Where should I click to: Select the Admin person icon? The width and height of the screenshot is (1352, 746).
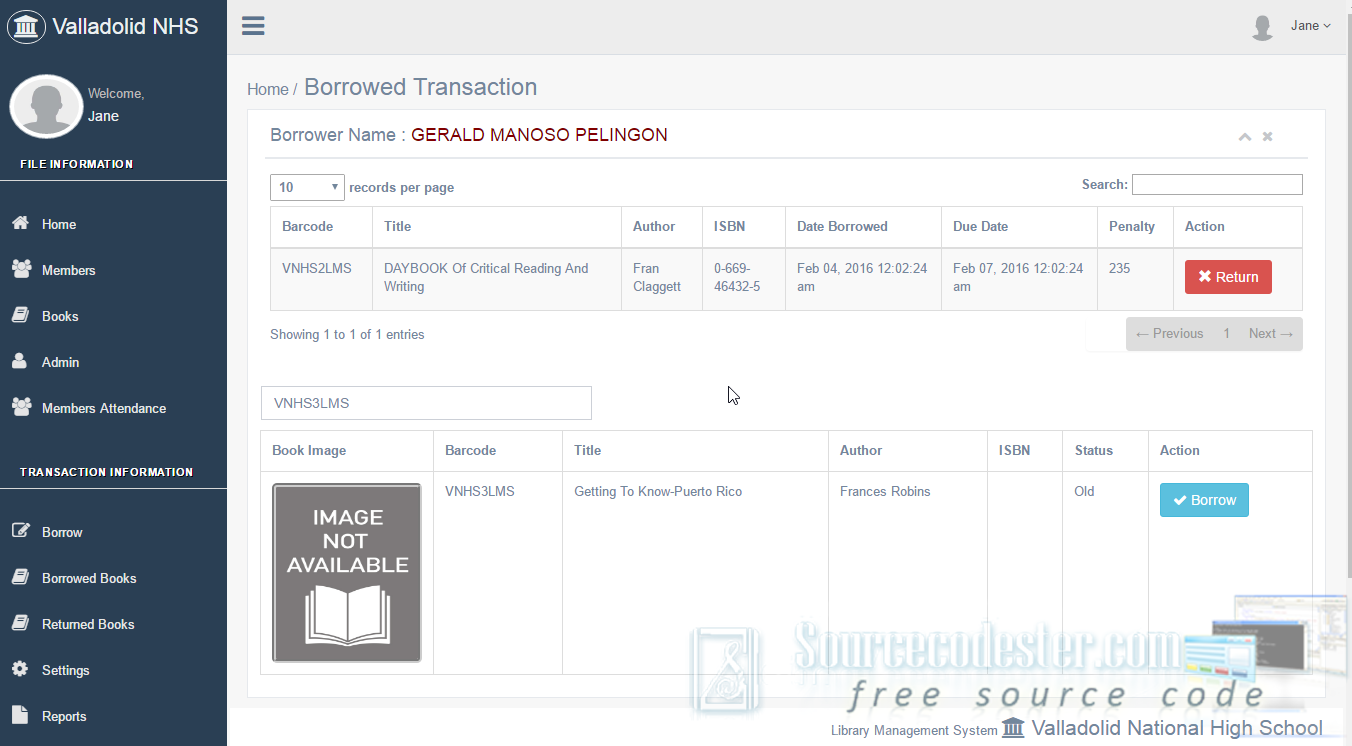click(x=21, y=362)
